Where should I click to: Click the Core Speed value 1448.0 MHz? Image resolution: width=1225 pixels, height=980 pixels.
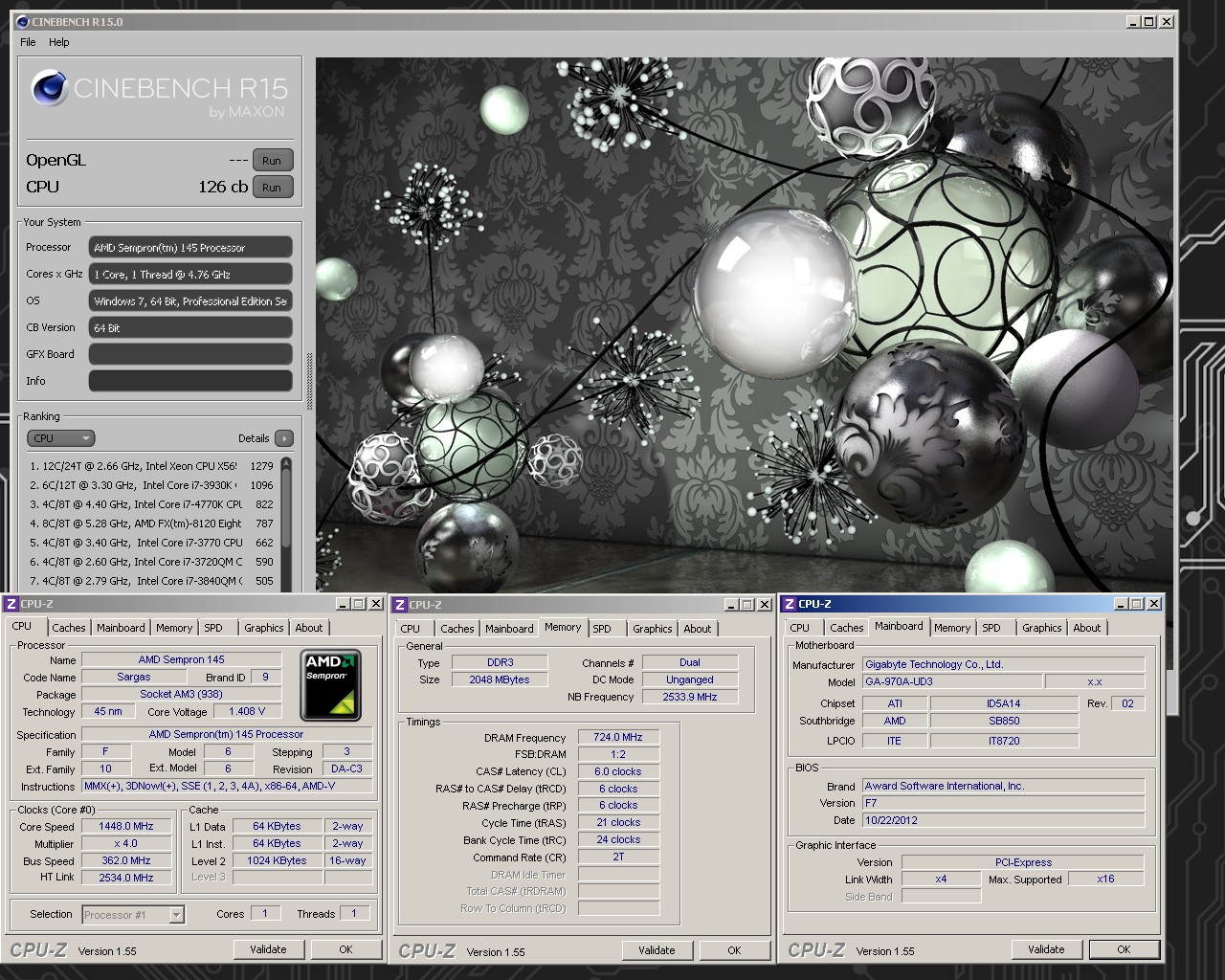[126, 826]
